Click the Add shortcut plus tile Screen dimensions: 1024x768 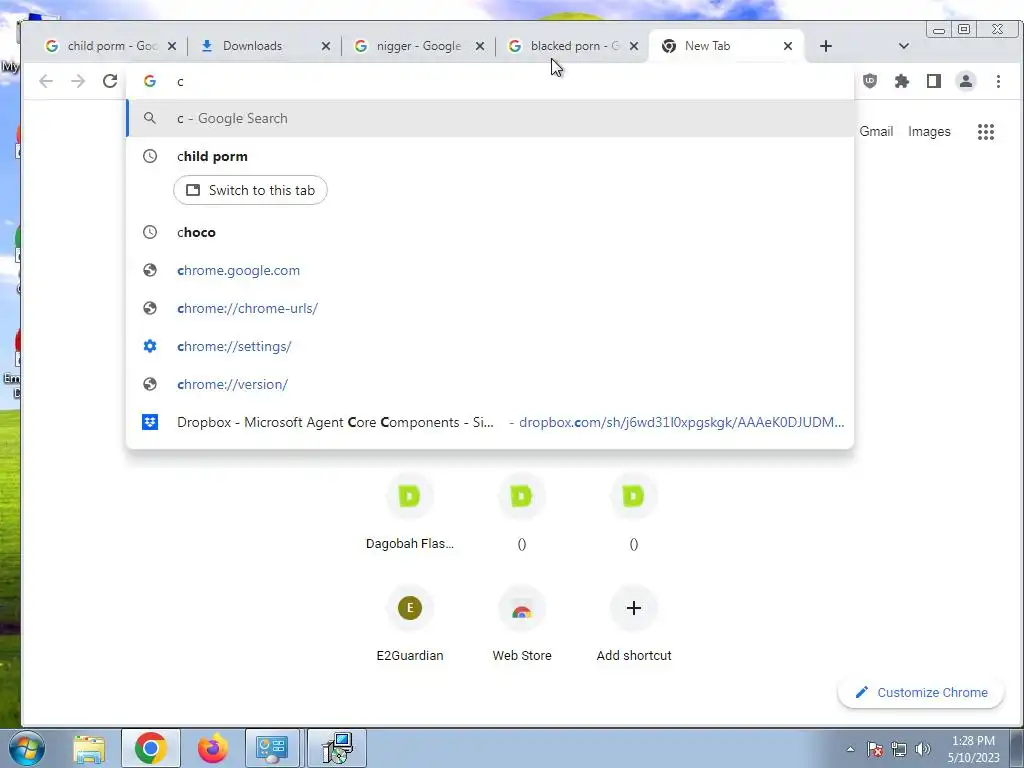[x=633, y=625]
